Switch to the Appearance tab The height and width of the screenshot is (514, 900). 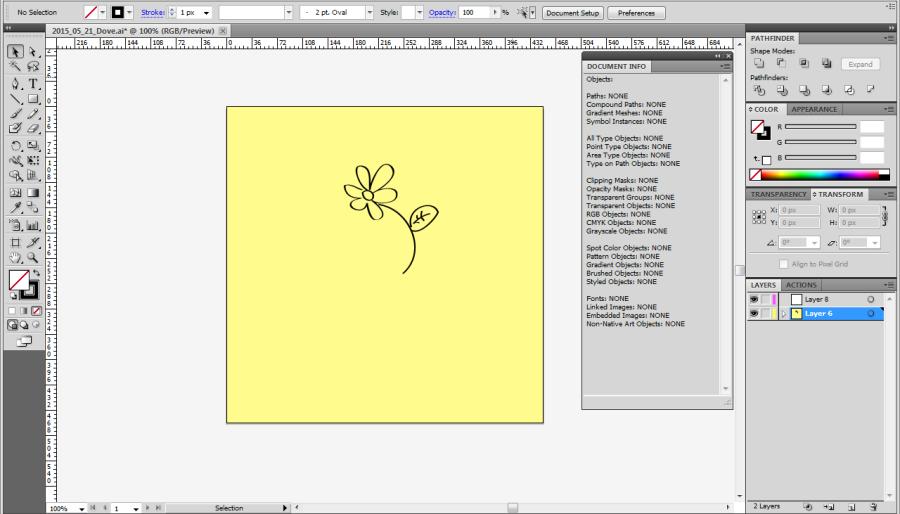tap(814, 109)
